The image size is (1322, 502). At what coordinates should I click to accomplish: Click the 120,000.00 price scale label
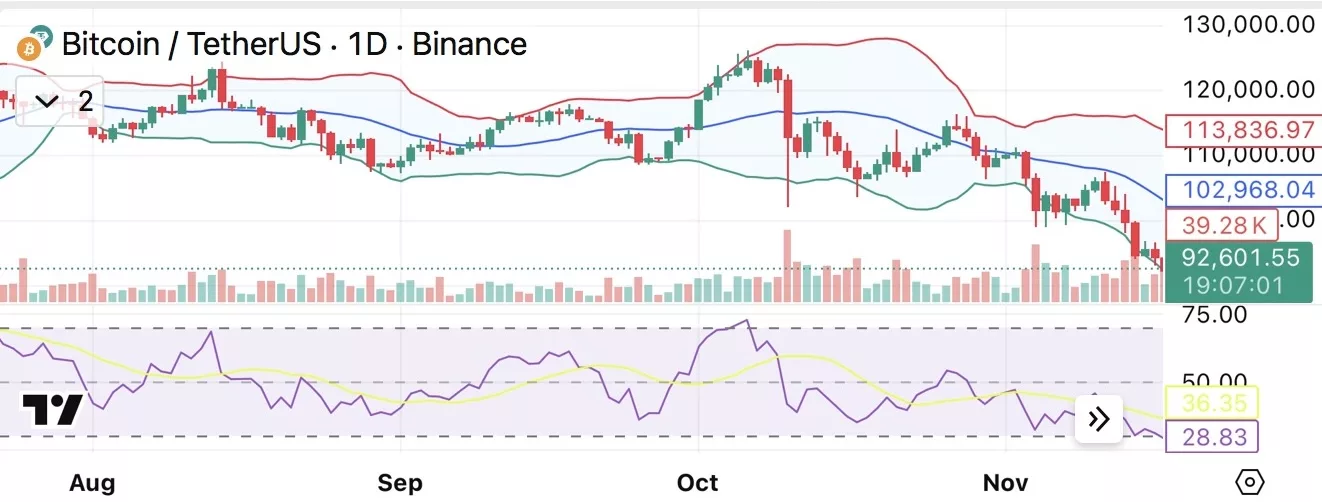pos(1248,90)
